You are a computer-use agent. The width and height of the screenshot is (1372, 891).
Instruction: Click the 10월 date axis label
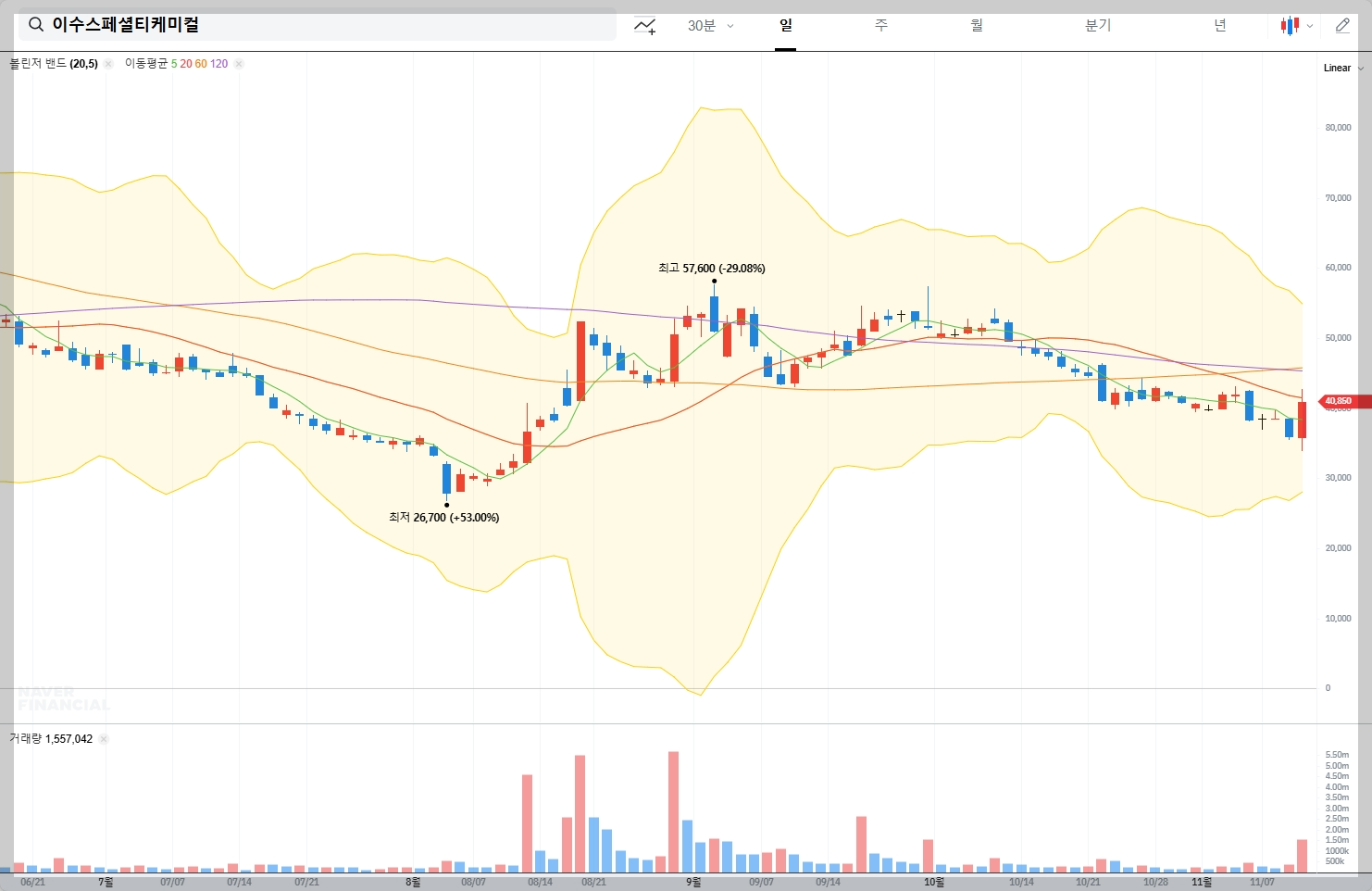click(934, 882)
